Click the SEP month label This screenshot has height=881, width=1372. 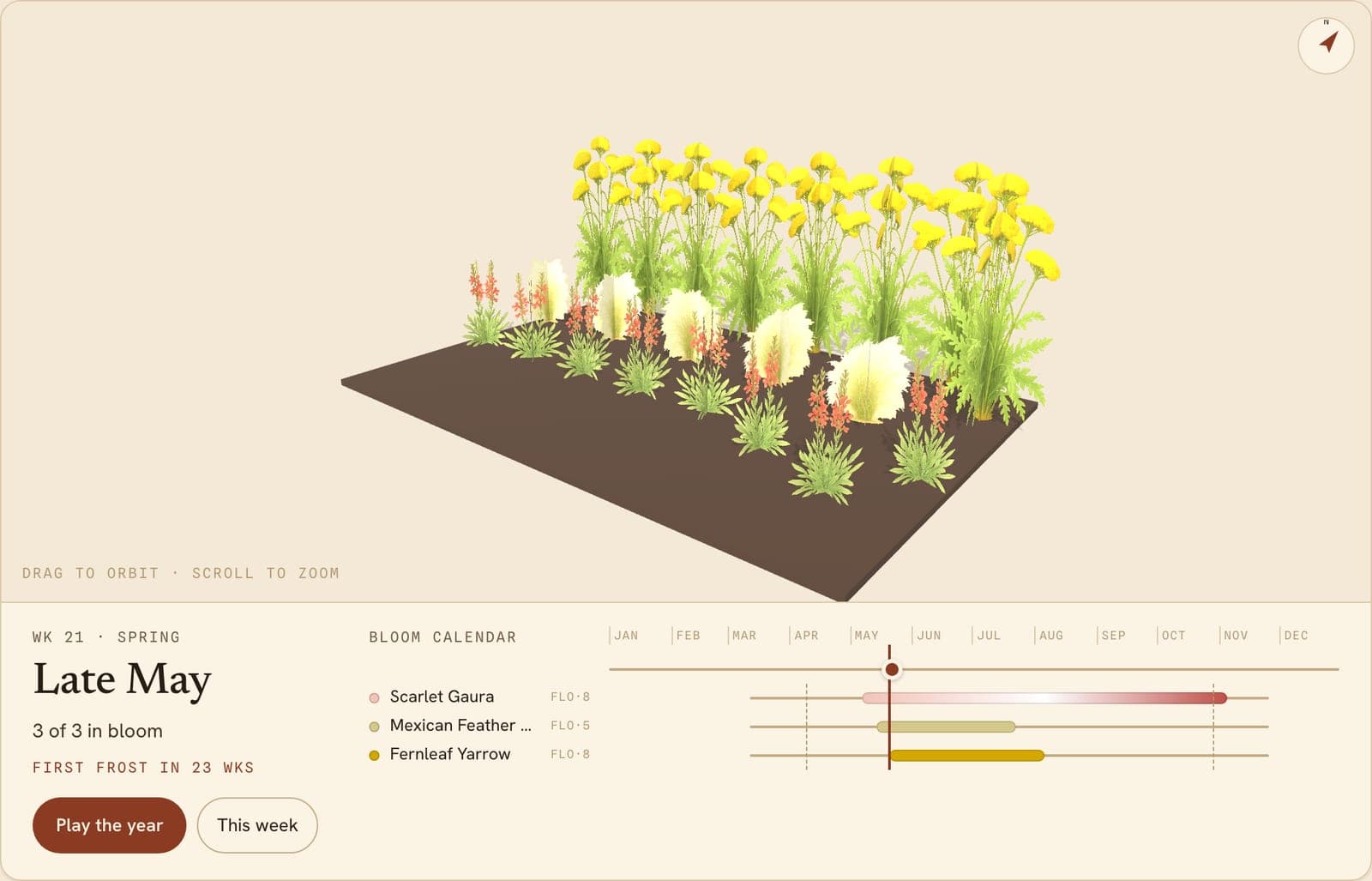pyautogui.click(x=1113, y=636)
